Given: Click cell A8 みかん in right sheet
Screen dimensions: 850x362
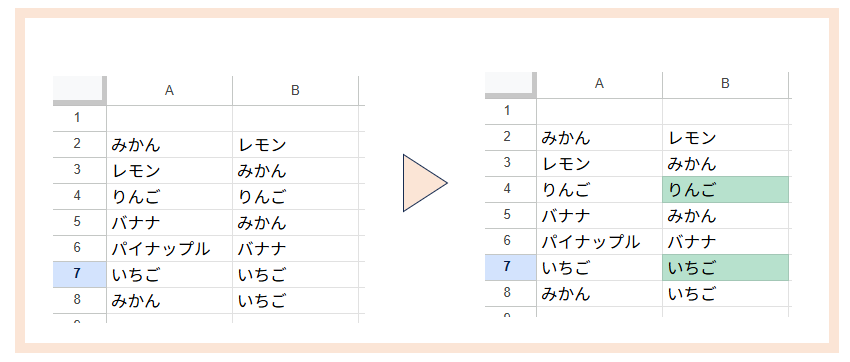Looking at the screenshot, I should click(x=599, y=294).
